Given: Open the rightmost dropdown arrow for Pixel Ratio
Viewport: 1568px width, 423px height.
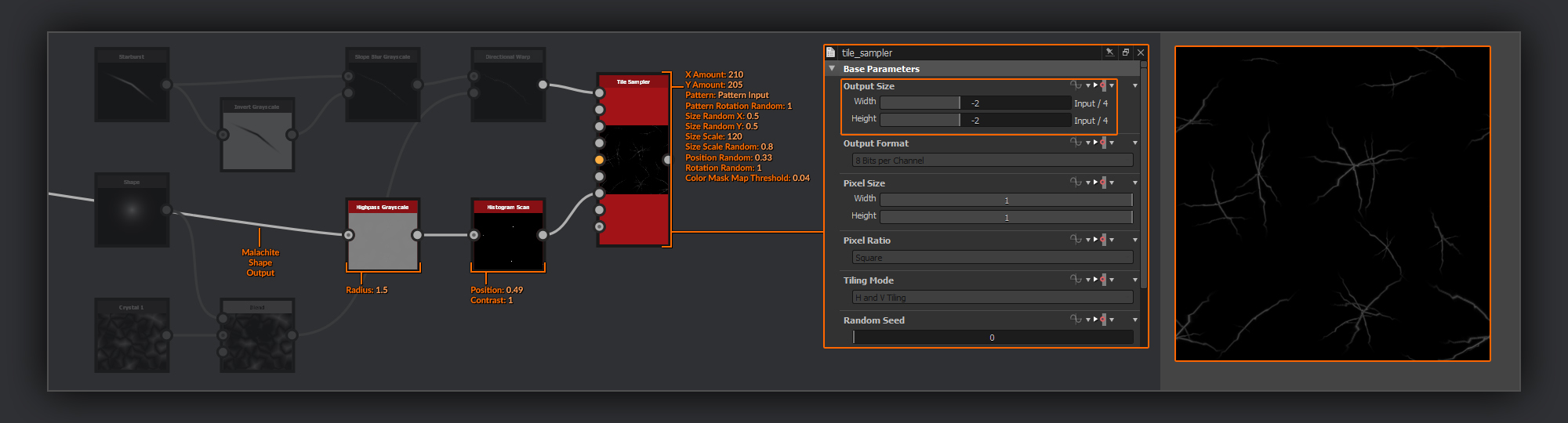Looking at the screenshot, I should pos(1134,240).
